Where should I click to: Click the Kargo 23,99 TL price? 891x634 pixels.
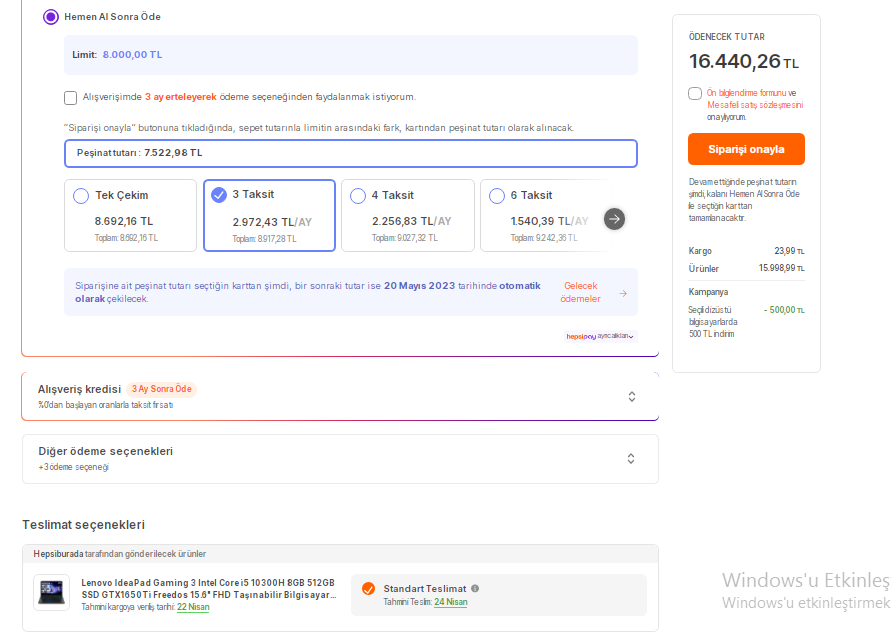[789, 251]
